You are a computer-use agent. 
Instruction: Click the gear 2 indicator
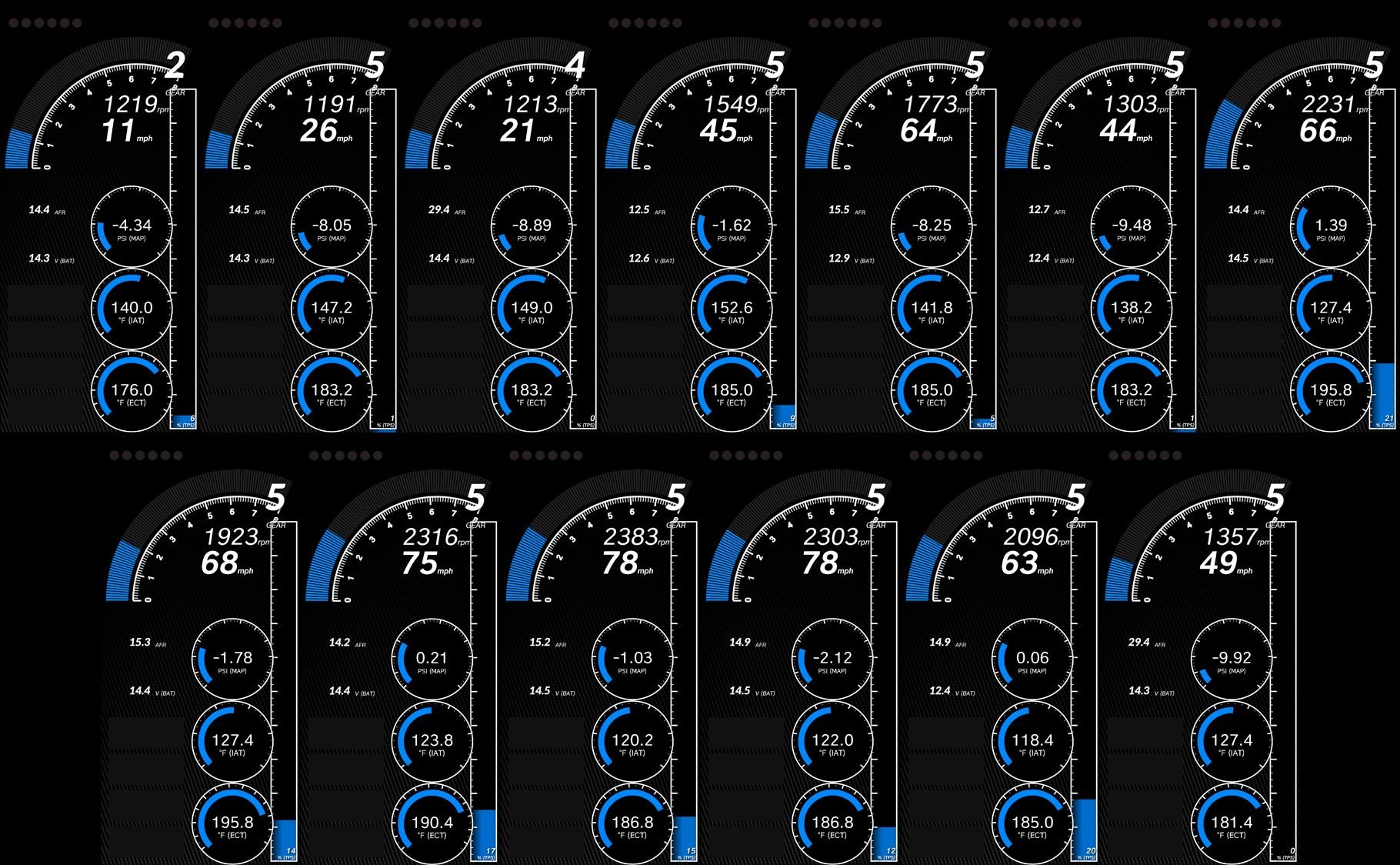(x=175, y=66)
